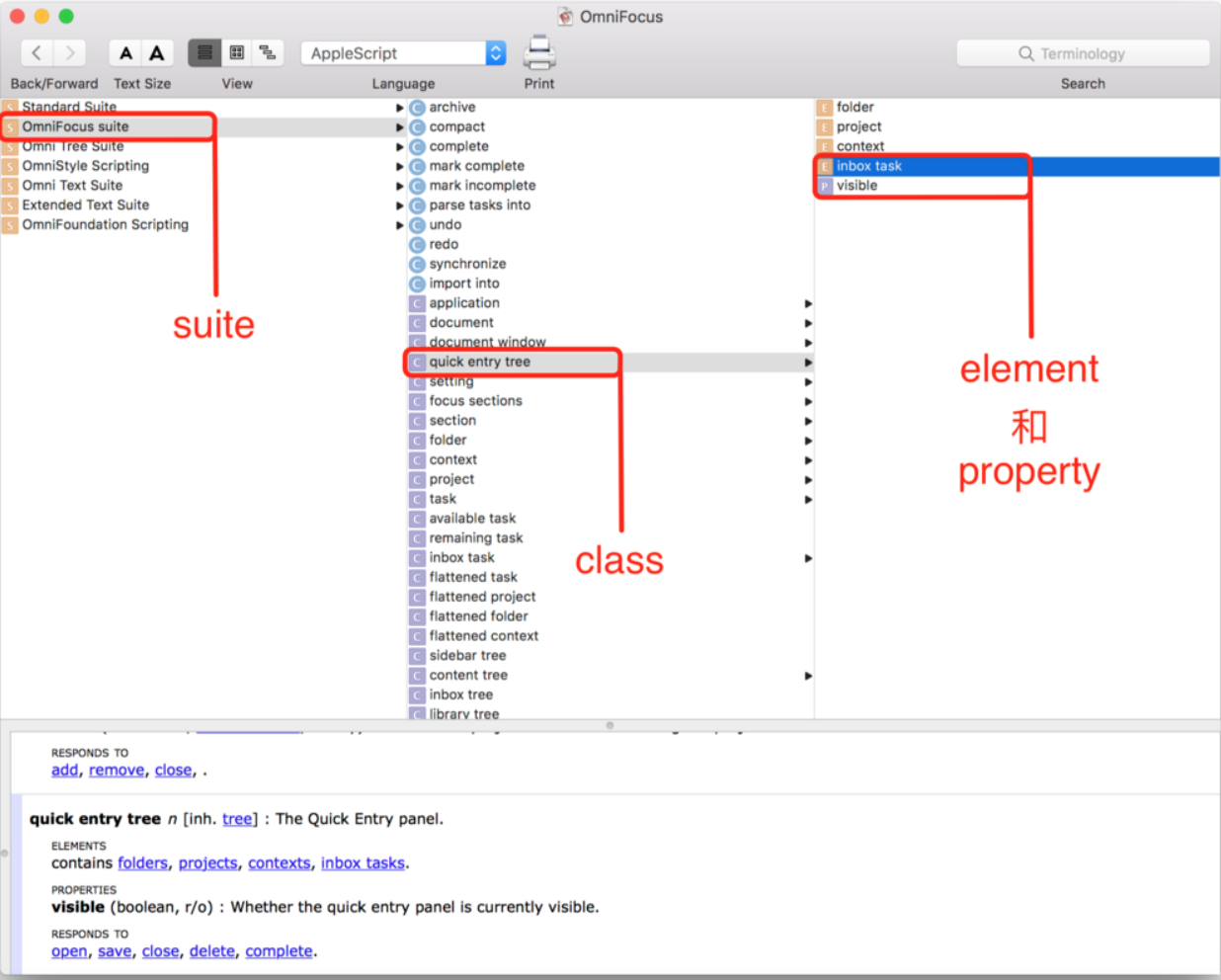Select the remaining task class

(610, 538)
